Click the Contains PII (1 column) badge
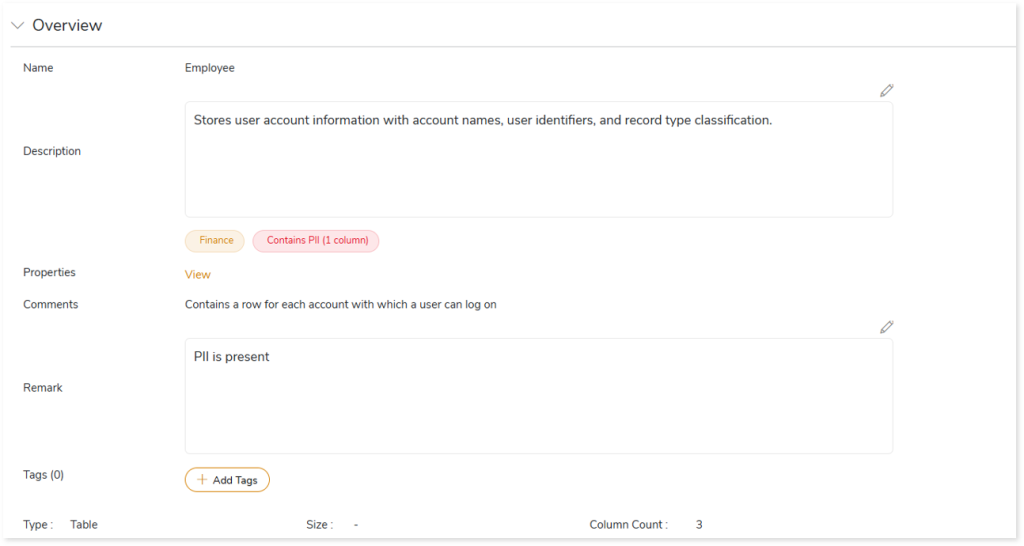This screenshot has height=546, width=1024. point(316,241)
